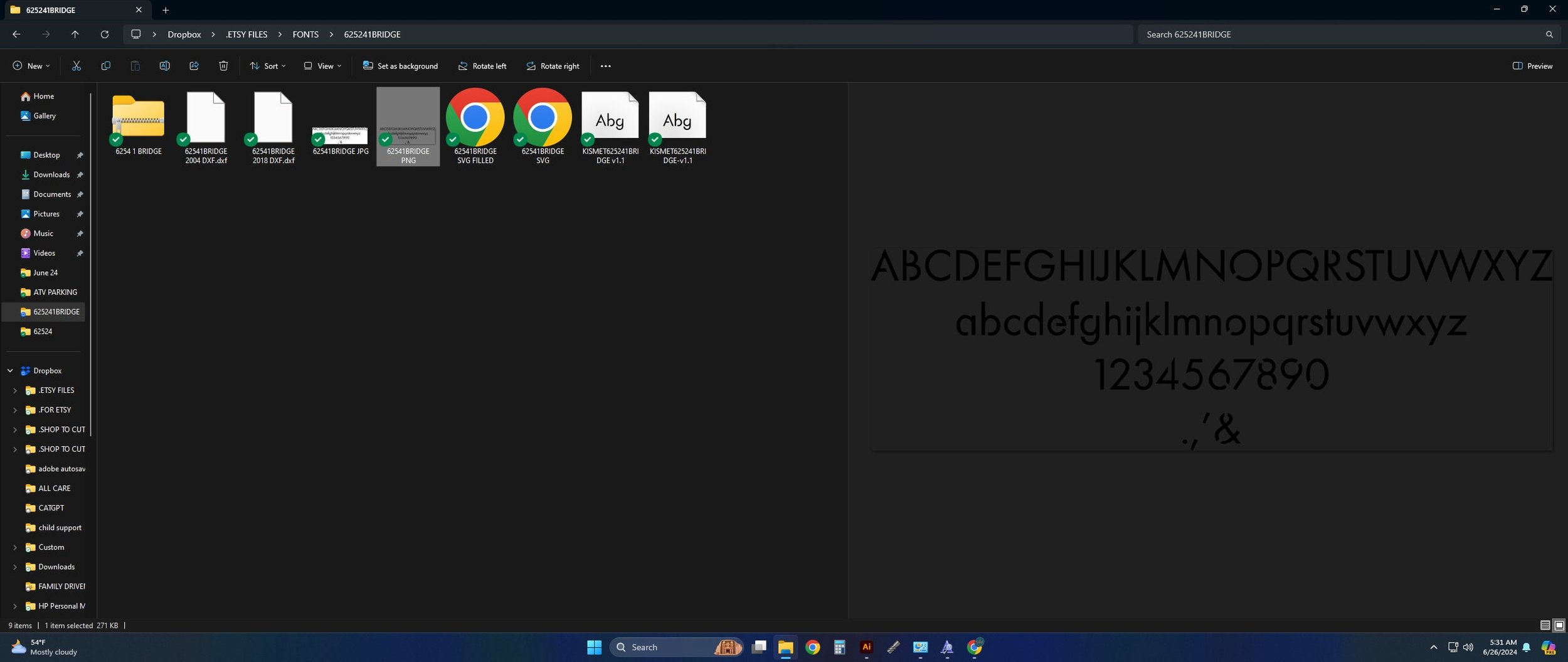Expand the .FOR ETSY tree node

pyautogui.click(x=15, y=410)
